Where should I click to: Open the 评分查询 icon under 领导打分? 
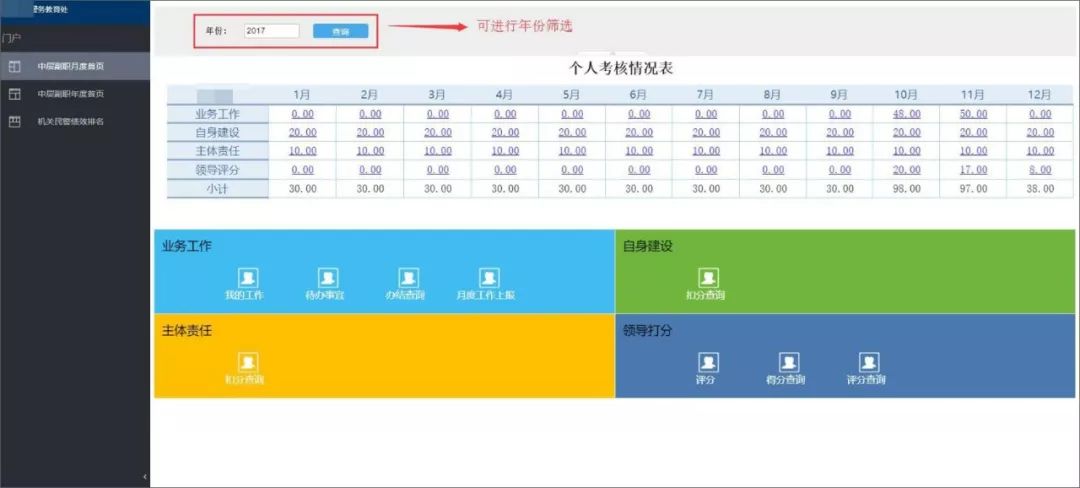[x=868, y=364]
